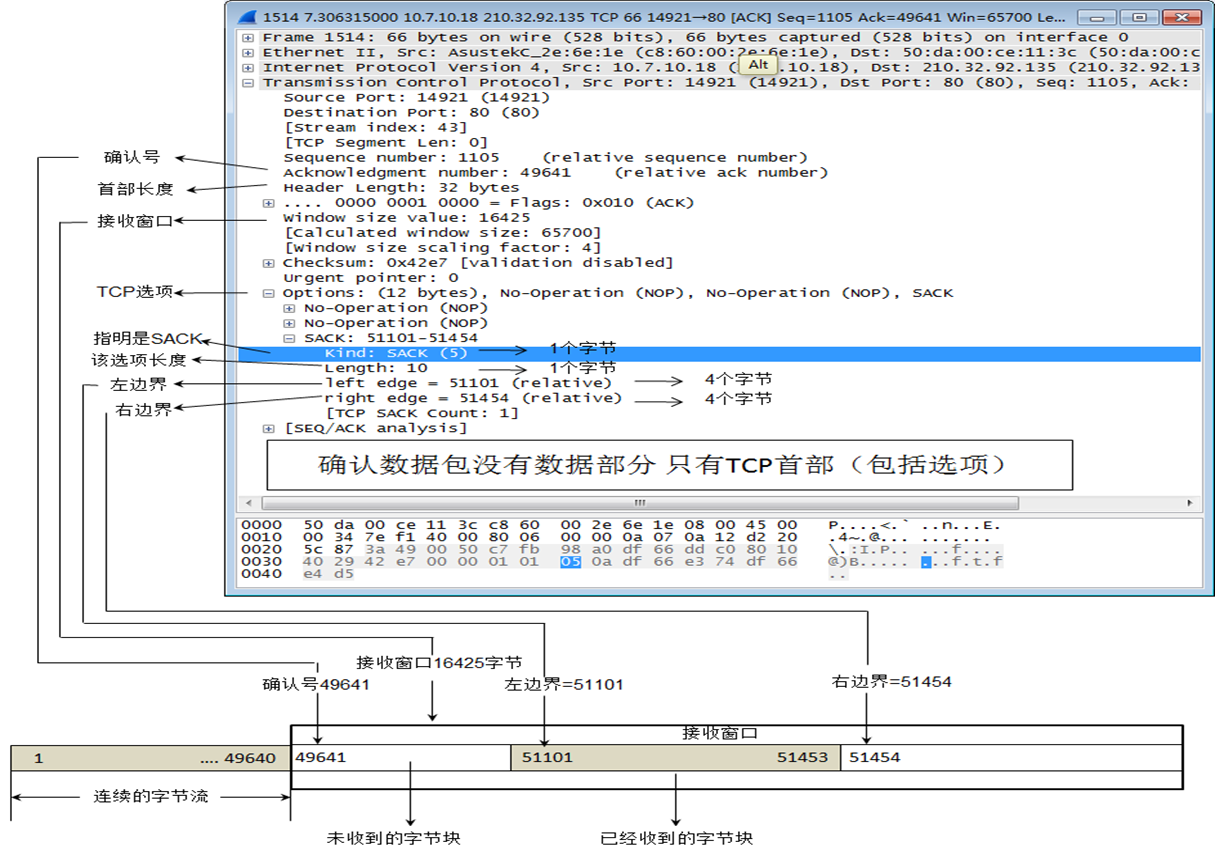Image resolution: width=1215 pixels, height=855 pixels.
Task: Click the Wireshark icon in the title bar
Action: coord(247,18)
